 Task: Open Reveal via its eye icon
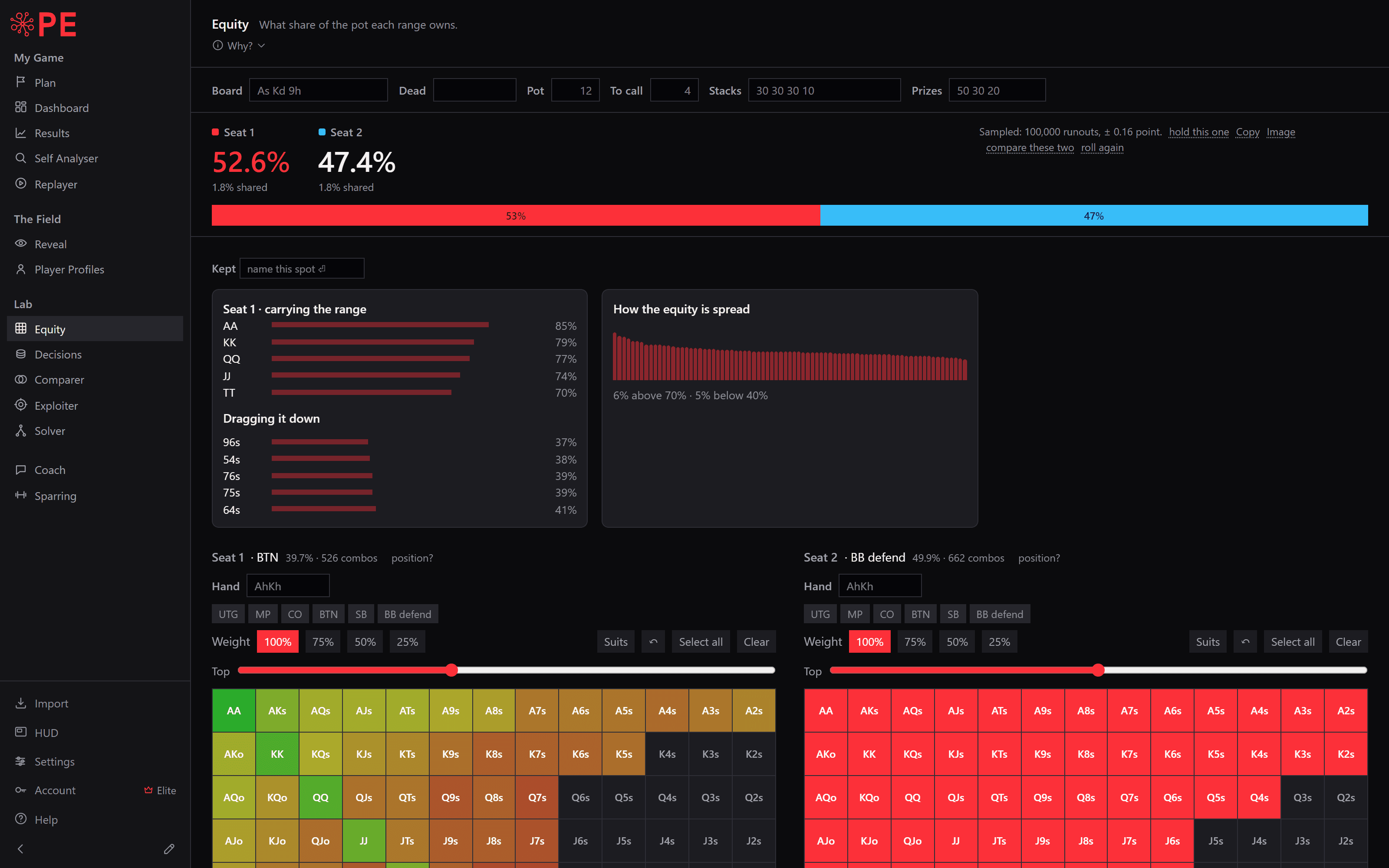pos(21,243)
